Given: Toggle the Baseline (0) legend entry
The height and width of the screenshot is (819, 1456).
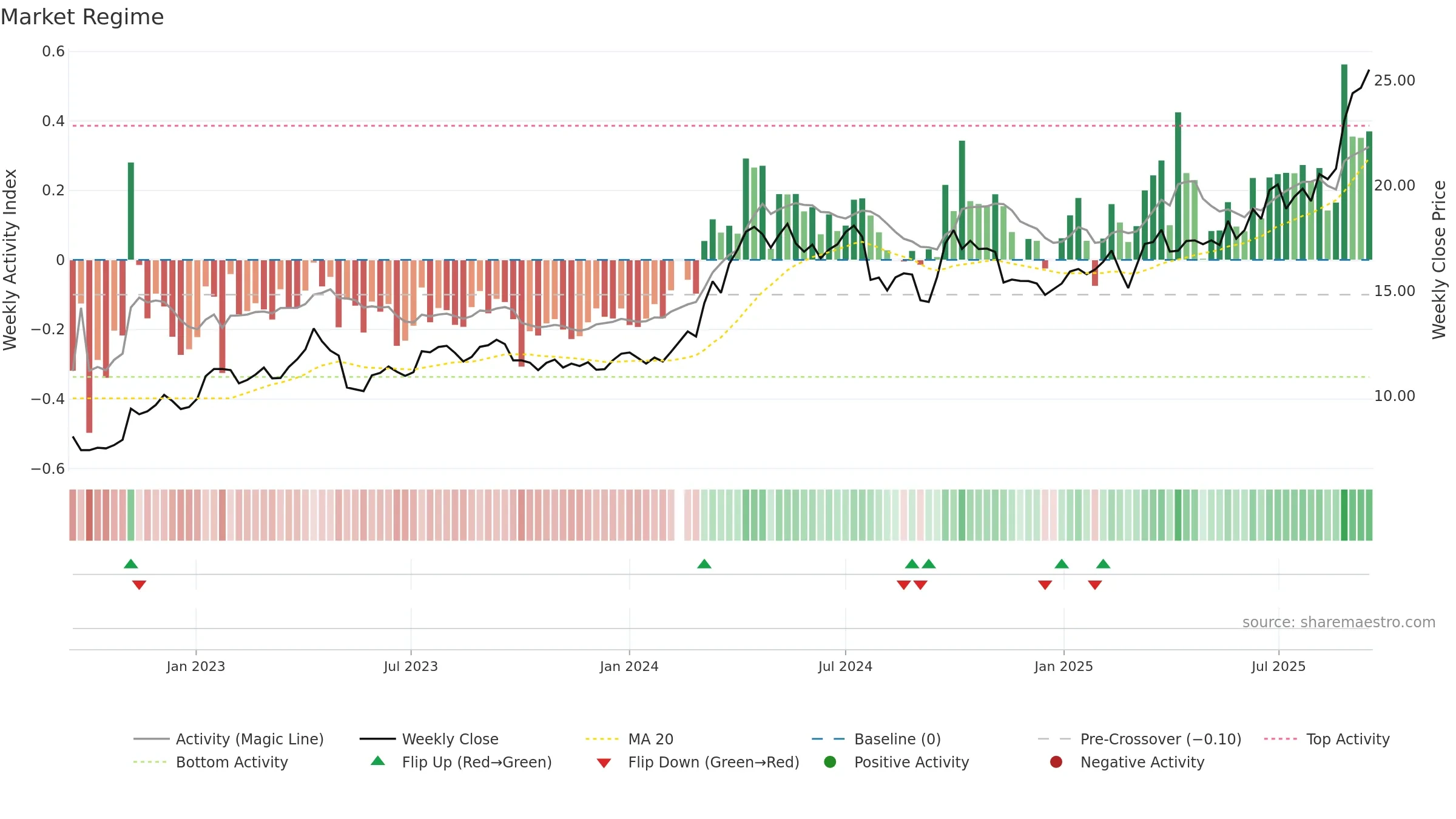Looking at the screenshot, I should click(876, 739).
